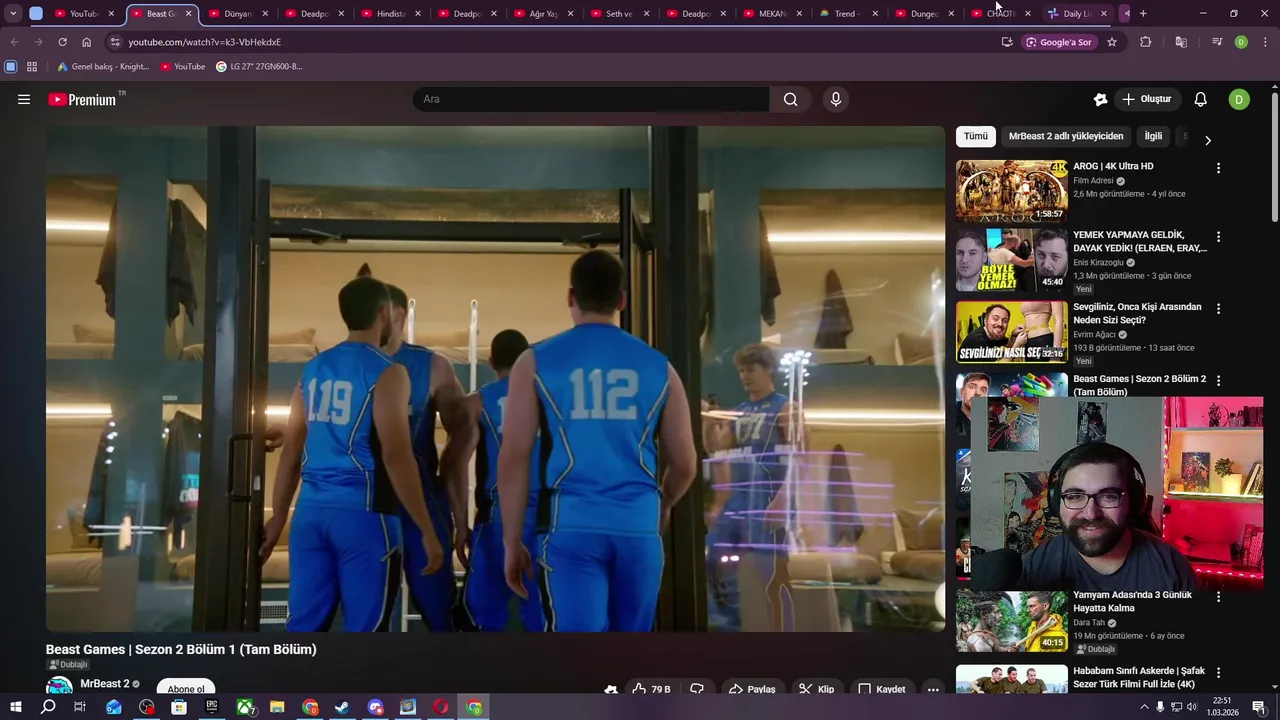Open options for Yemek Yapmaya Geldik video
This screenshot has width=1280, height=720.
(x=1218, y=237)
